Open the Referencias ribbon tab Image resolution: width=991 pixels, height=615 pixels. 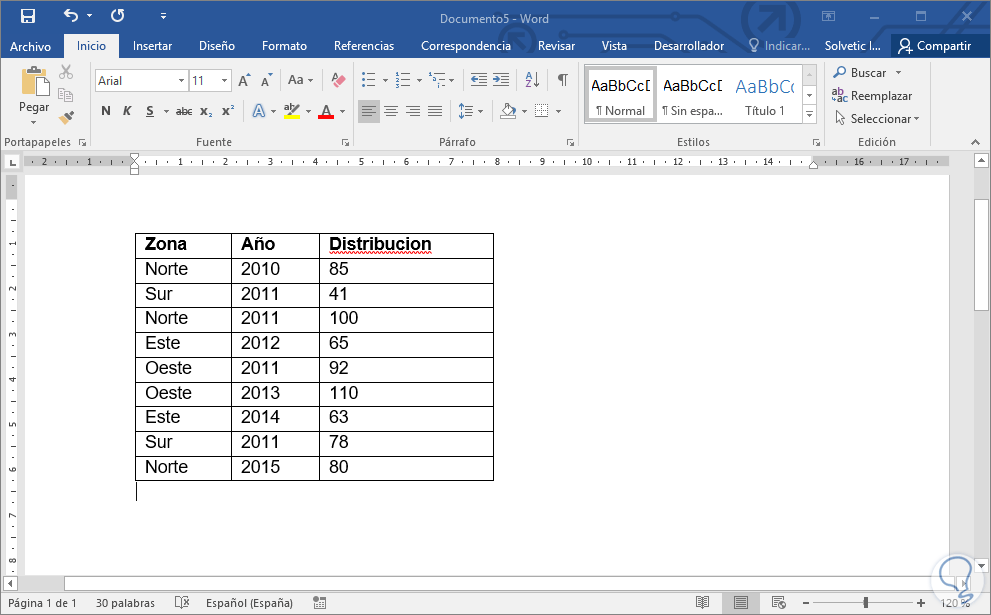364,46
